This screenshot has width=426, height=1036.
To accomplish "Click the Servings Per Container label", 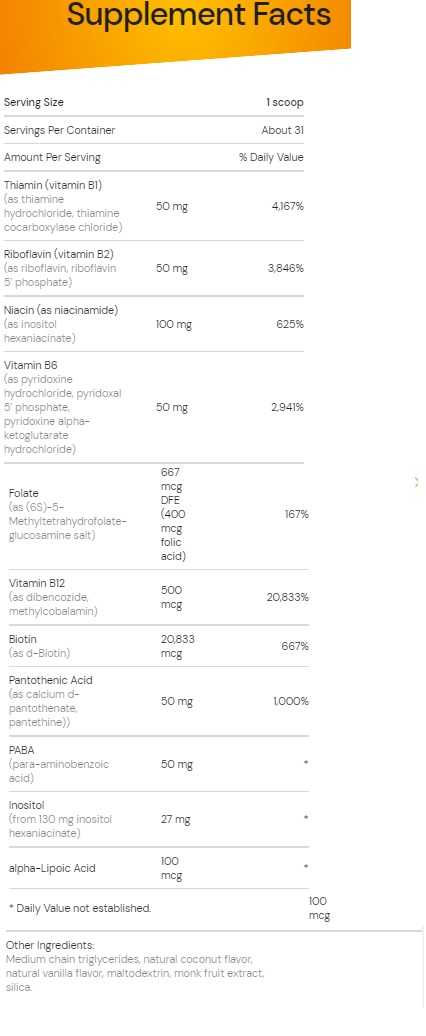I will [59, 130].
